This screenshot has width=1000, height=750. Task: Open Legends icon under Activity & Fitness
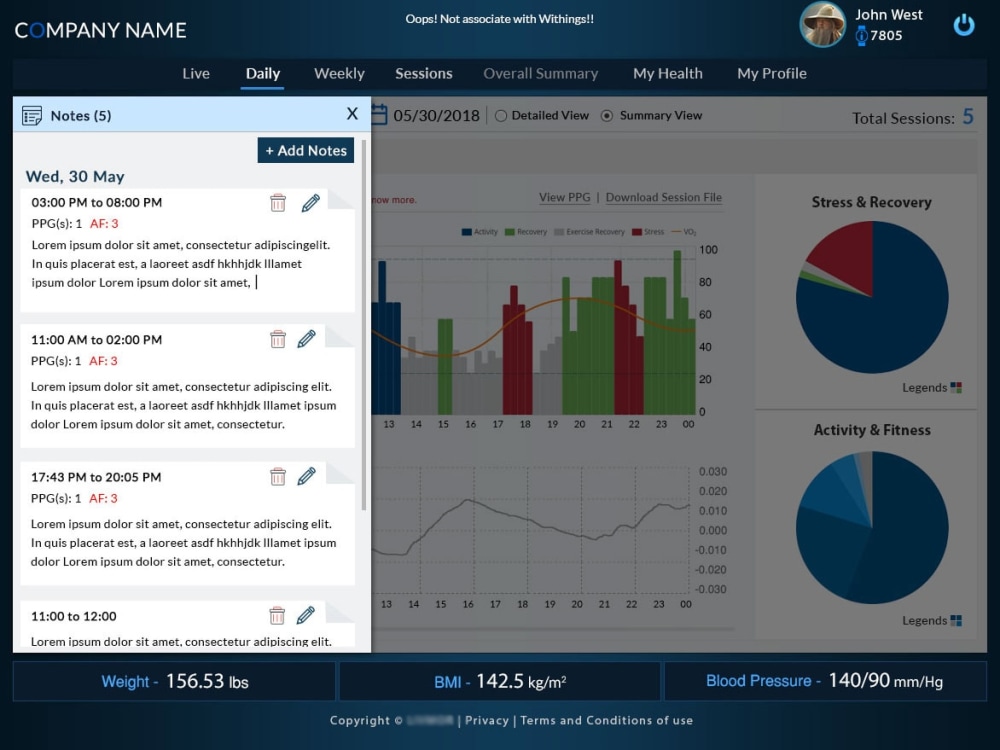coord(956,621)
